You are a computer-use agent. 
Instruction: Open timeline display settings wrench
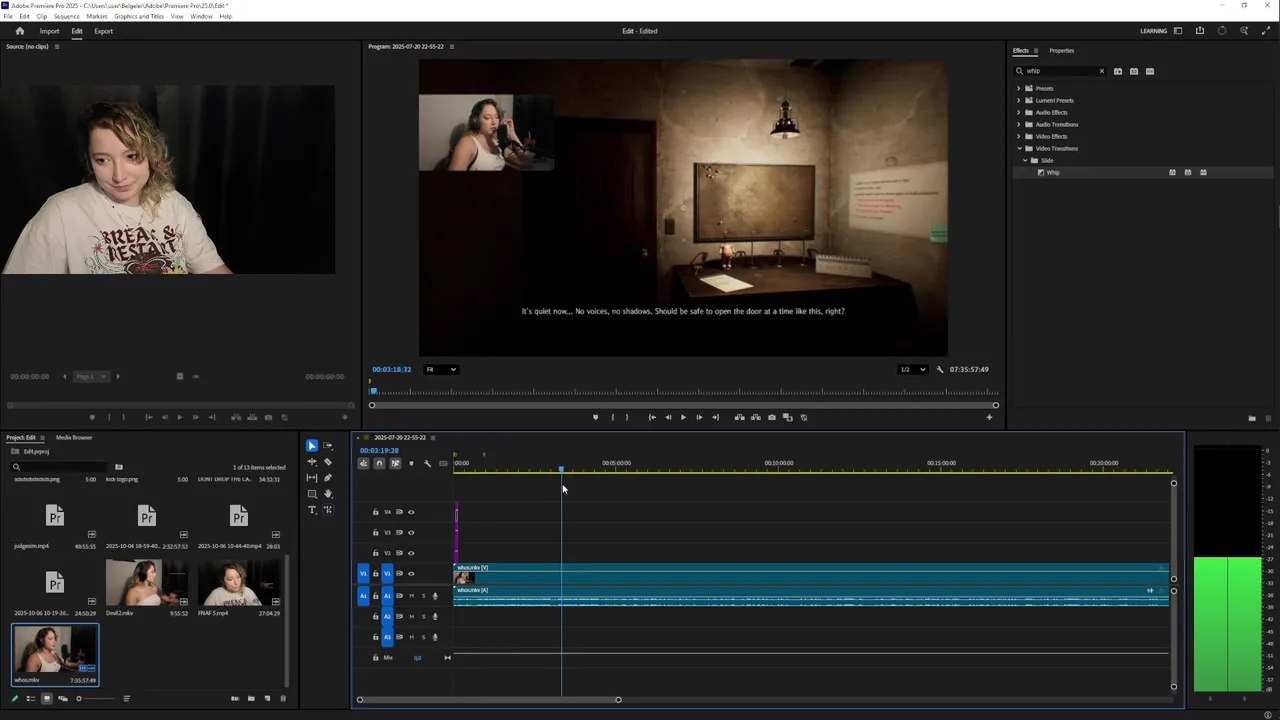(427, 463)
